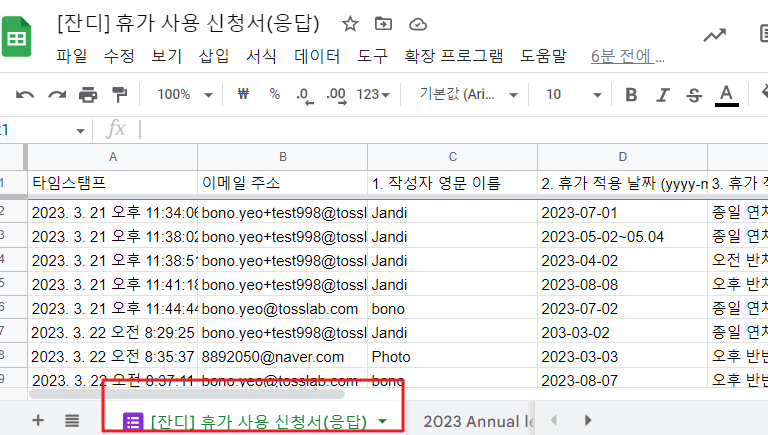Screen dimensions: 768x435
Task: Click the move to folder icon
Action: coord(383,23)
